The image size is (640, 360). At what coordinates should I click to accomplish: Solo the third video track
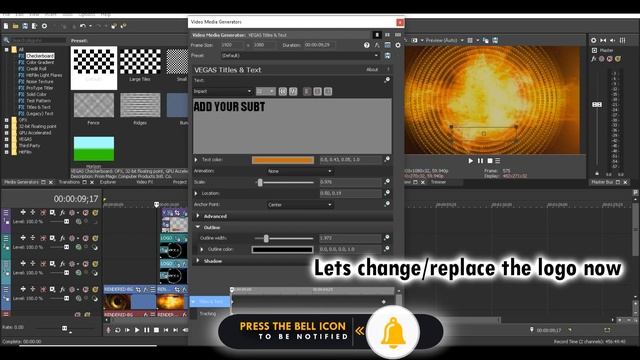(x=95, y=264)
